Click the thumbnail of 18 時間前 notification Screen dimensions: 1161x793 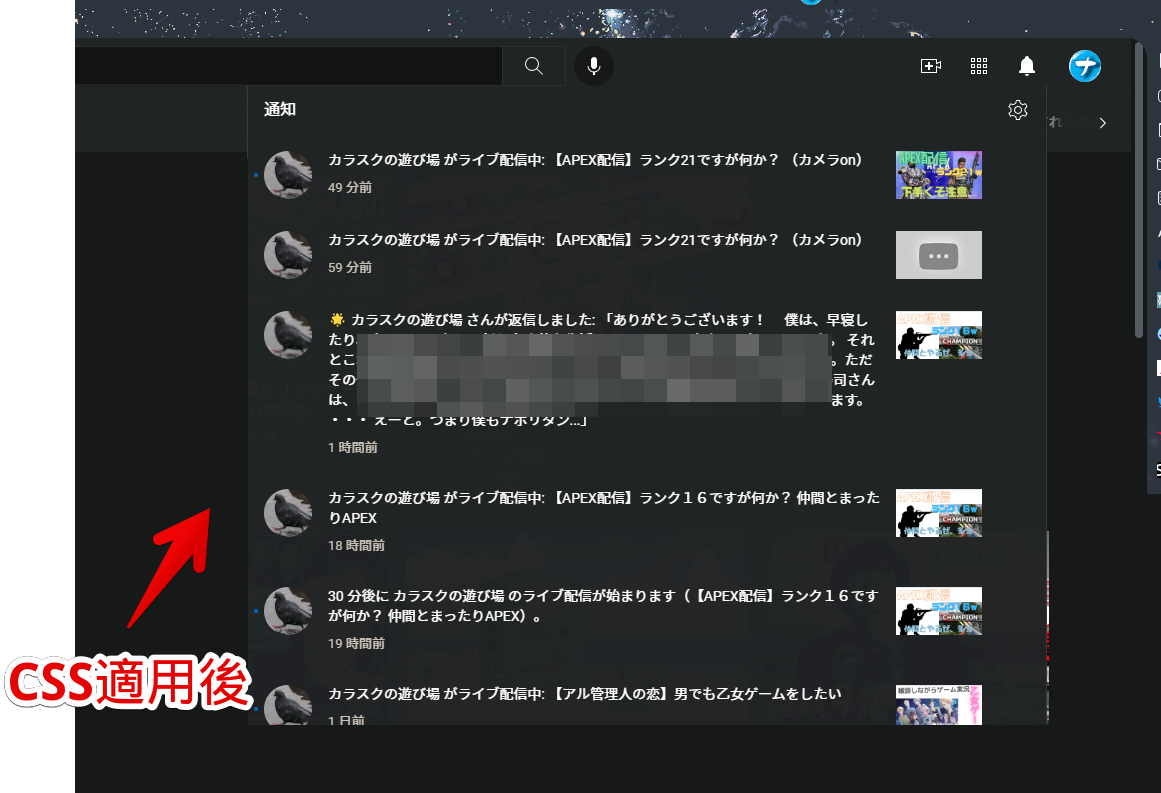coord(939,512)
